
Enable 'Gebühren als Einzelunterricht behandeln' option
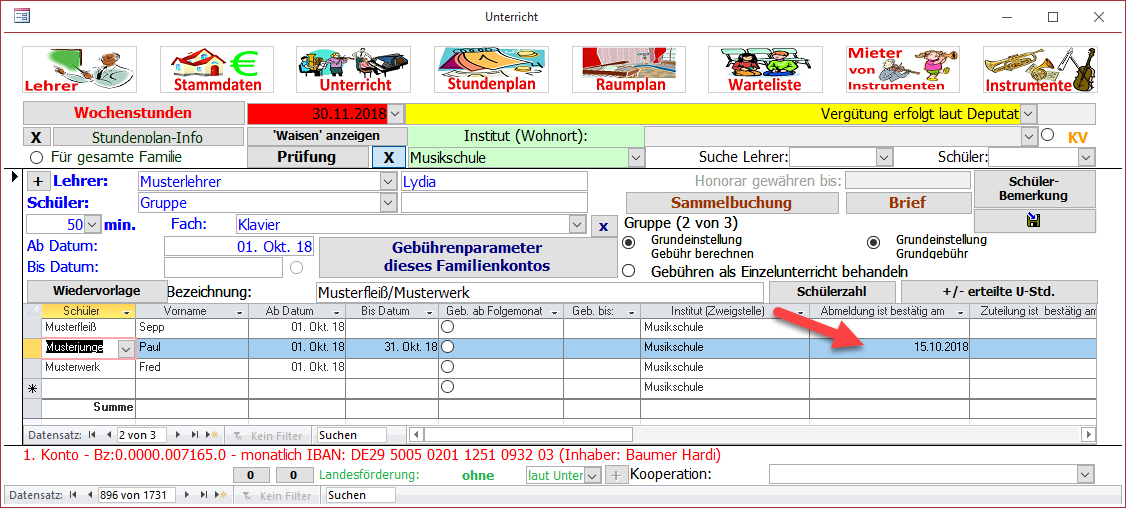(629, 271)
